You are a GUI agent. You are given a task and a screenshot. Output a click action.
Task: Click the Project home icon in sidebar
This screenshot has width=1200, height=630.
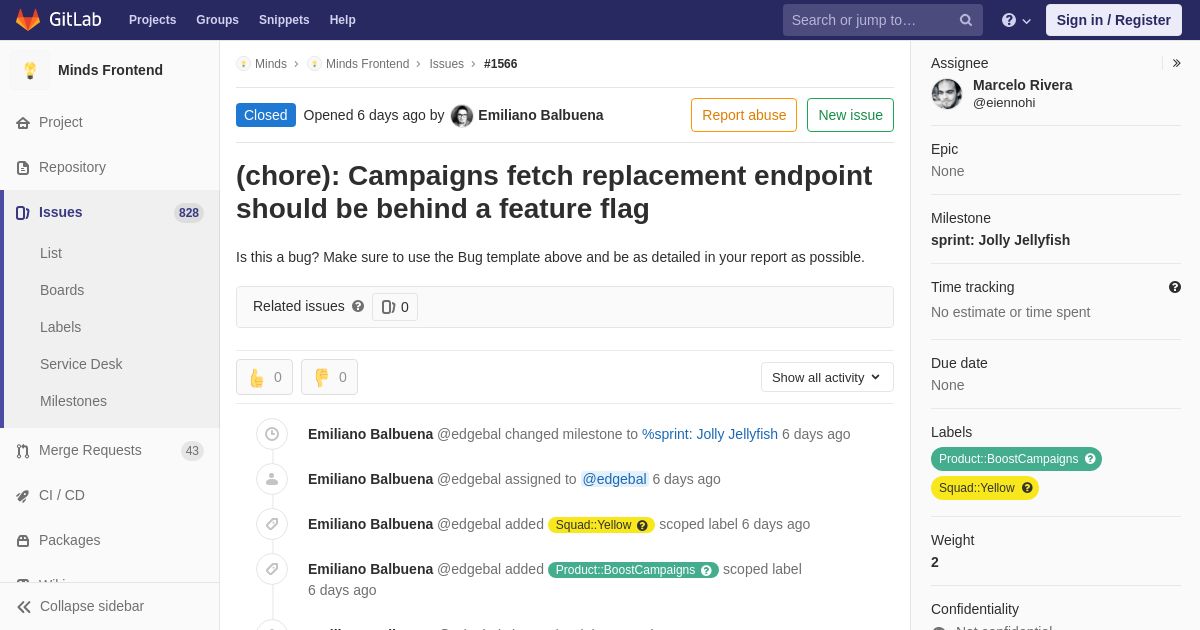(x=23, y=123)
